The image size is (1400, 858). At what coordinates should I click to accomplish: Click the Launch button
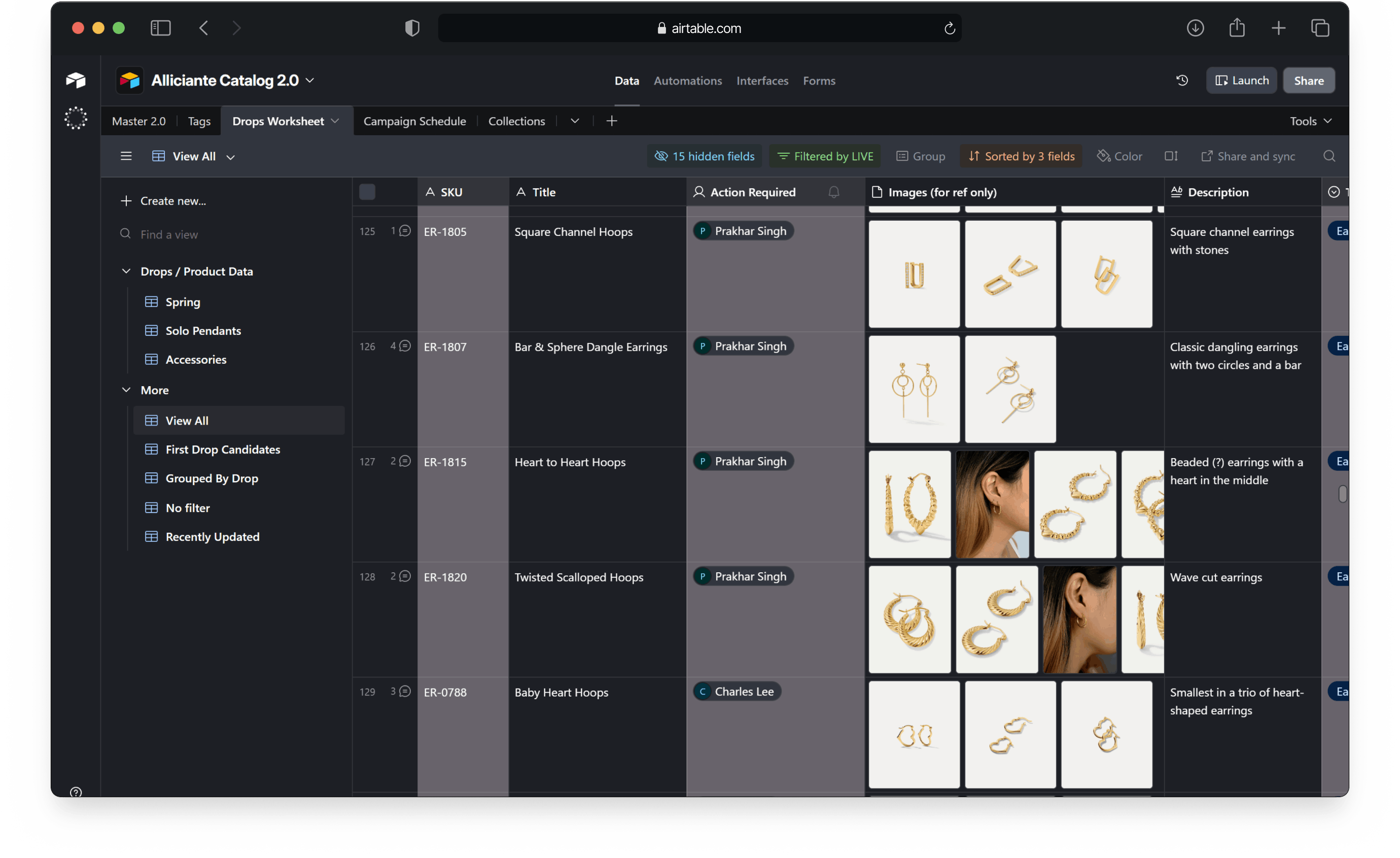coord(1241,80)
